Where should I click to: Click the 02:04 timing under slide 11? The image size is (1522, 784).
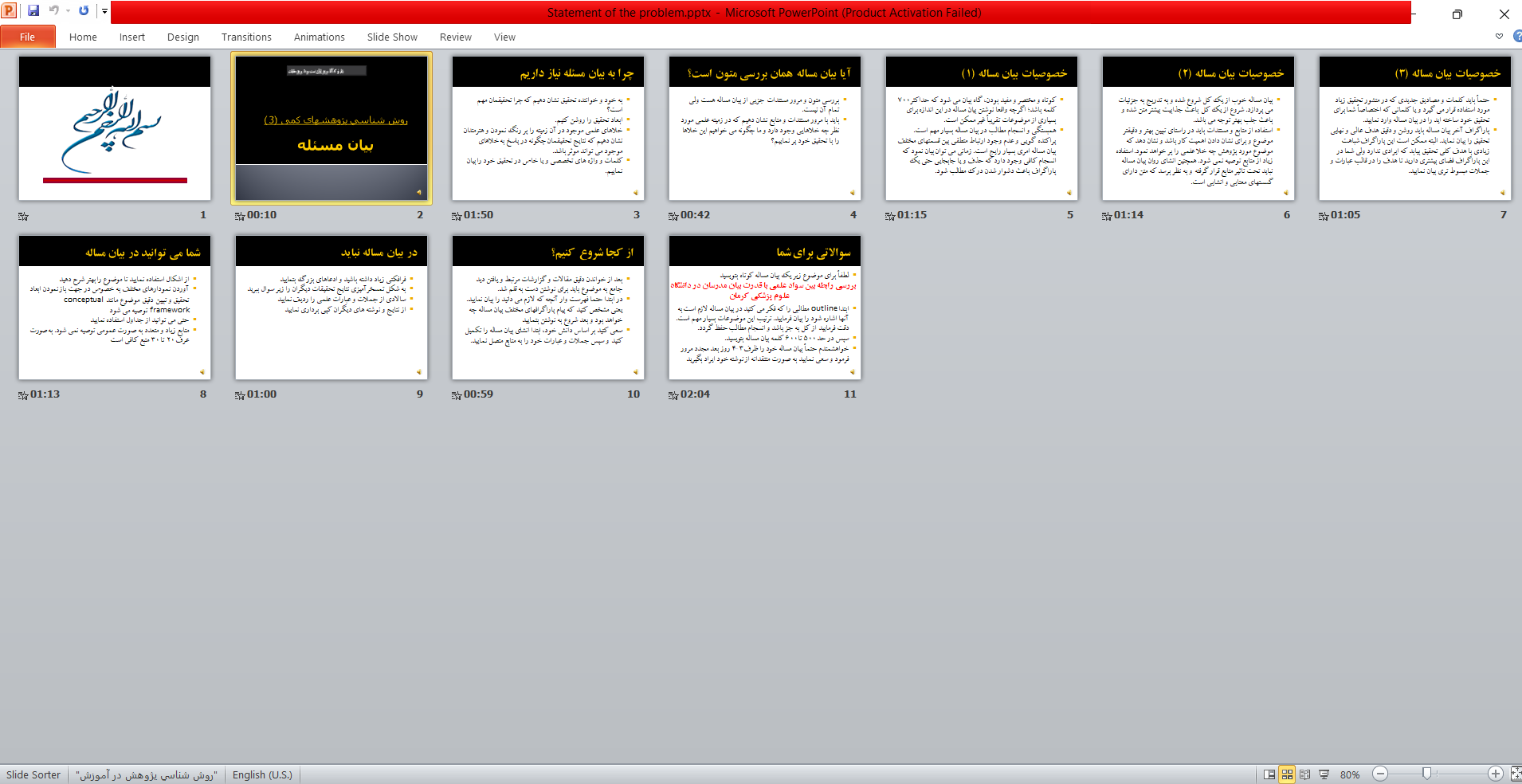click(695, 394)
